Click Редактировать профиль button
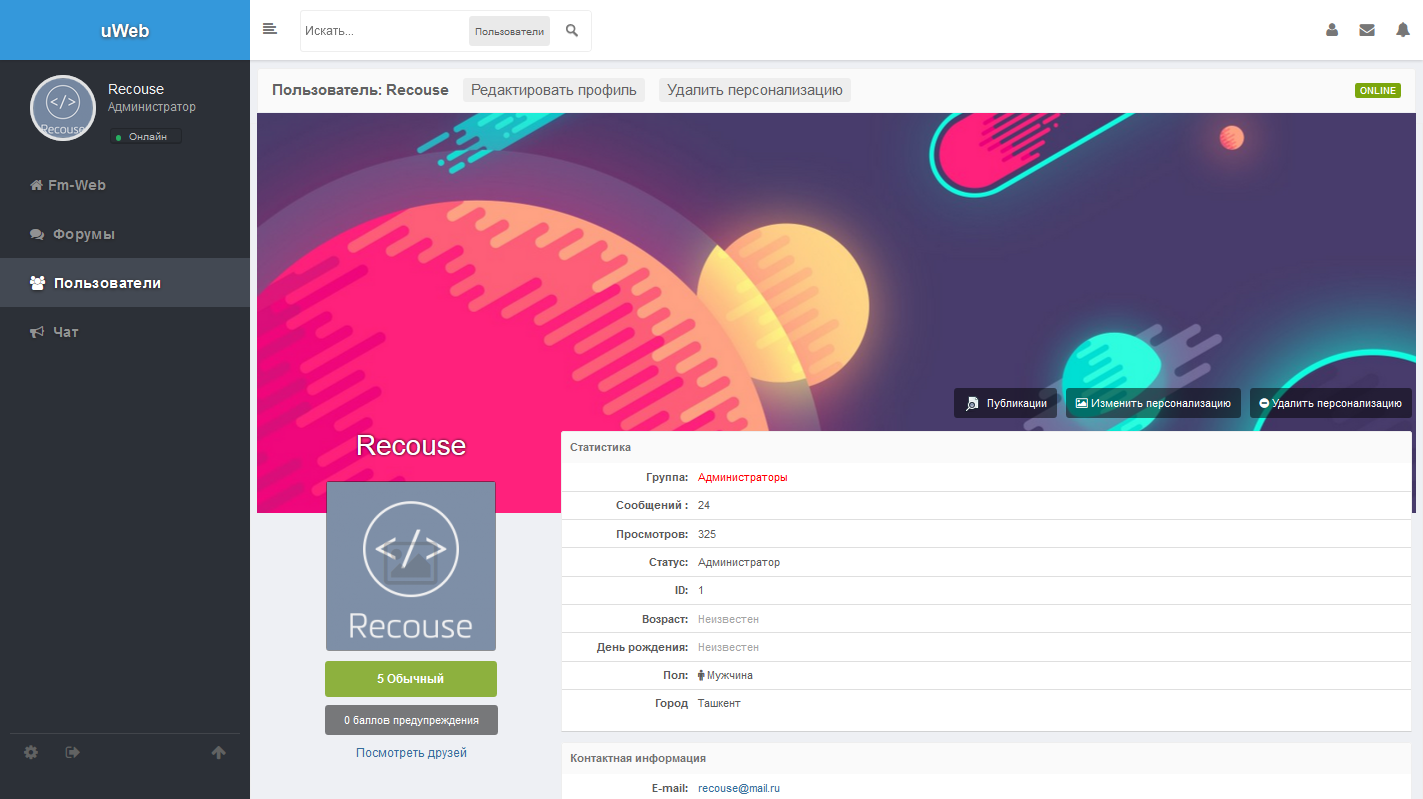The height and width of the screenshot is (799, 1423). pyautogui.click(x=553, y=90)
